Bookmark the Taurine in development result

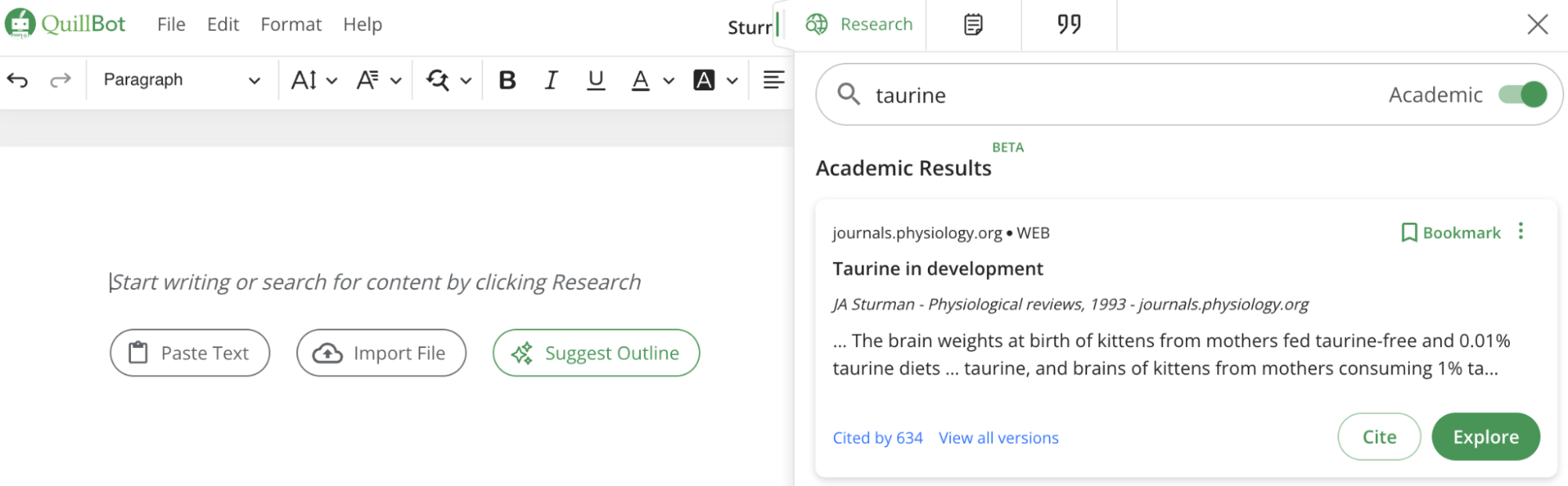[1451, 233]
